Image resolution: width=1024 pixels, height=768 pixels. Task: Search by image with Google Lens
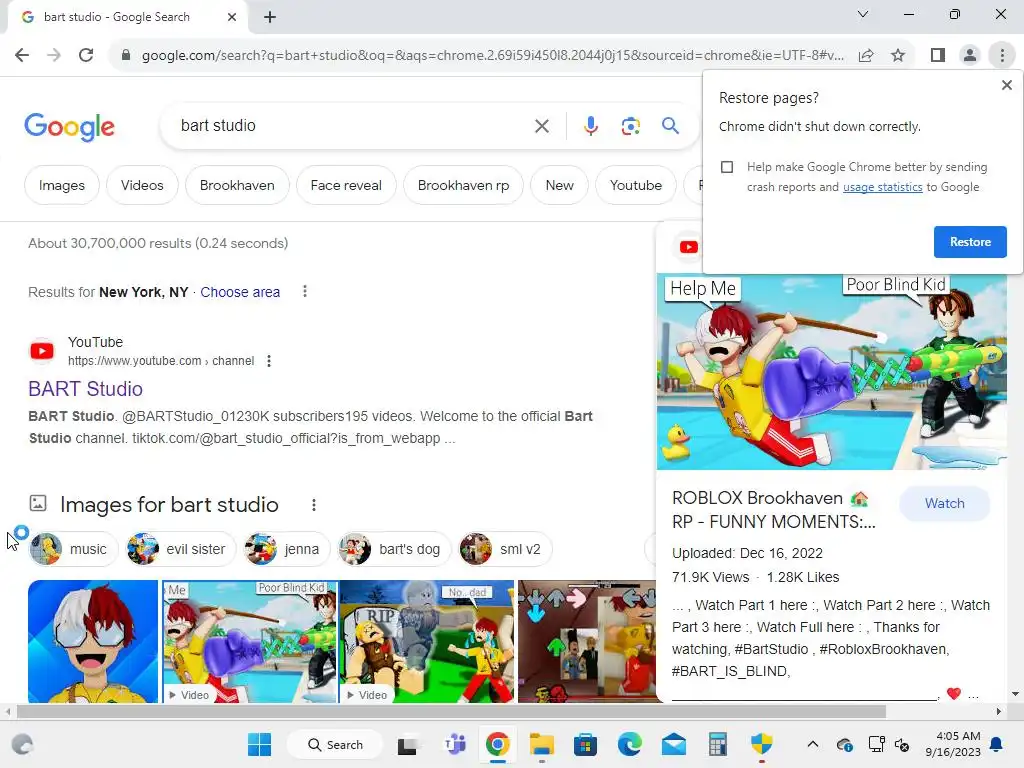pyautogui.click(x=630, y=126)
